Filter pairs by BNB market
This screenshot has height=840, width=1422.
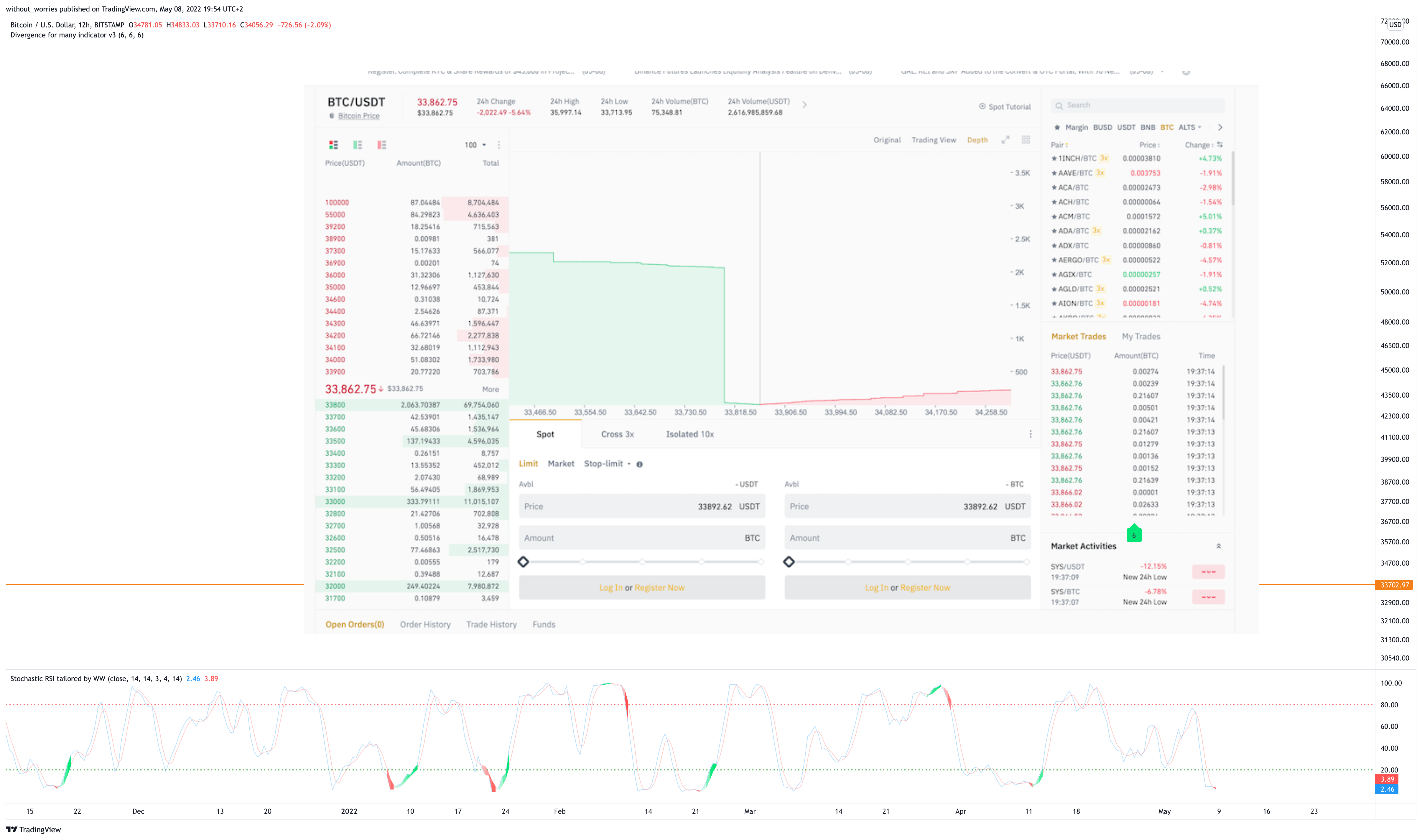pos(1148,127)
